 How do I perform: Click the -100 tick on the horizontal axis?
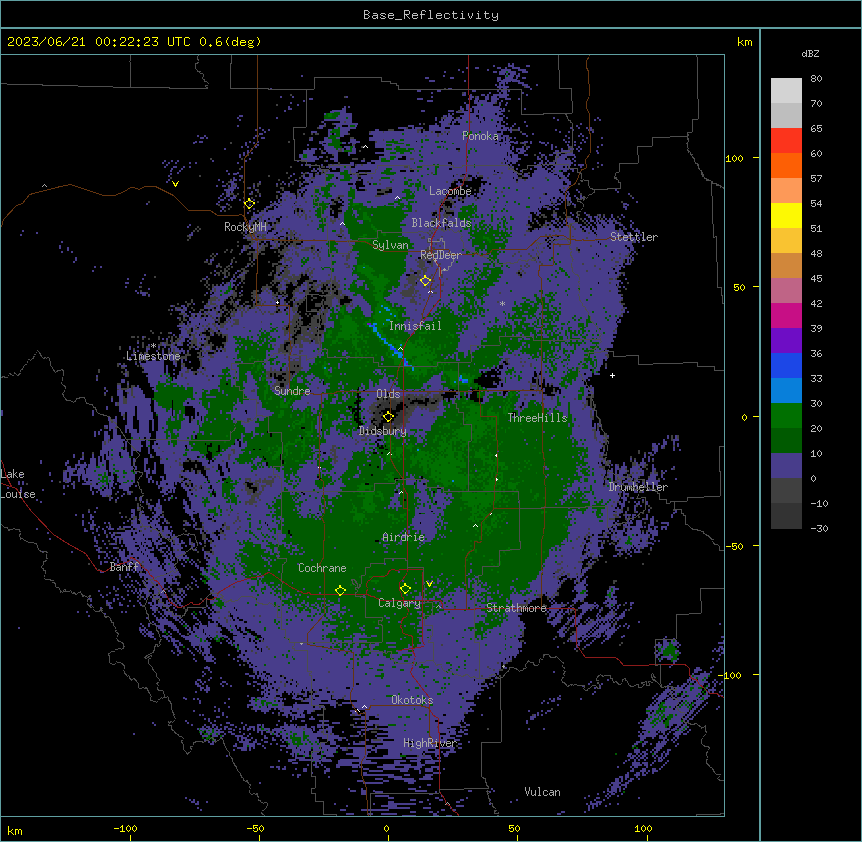coord(125,828)
